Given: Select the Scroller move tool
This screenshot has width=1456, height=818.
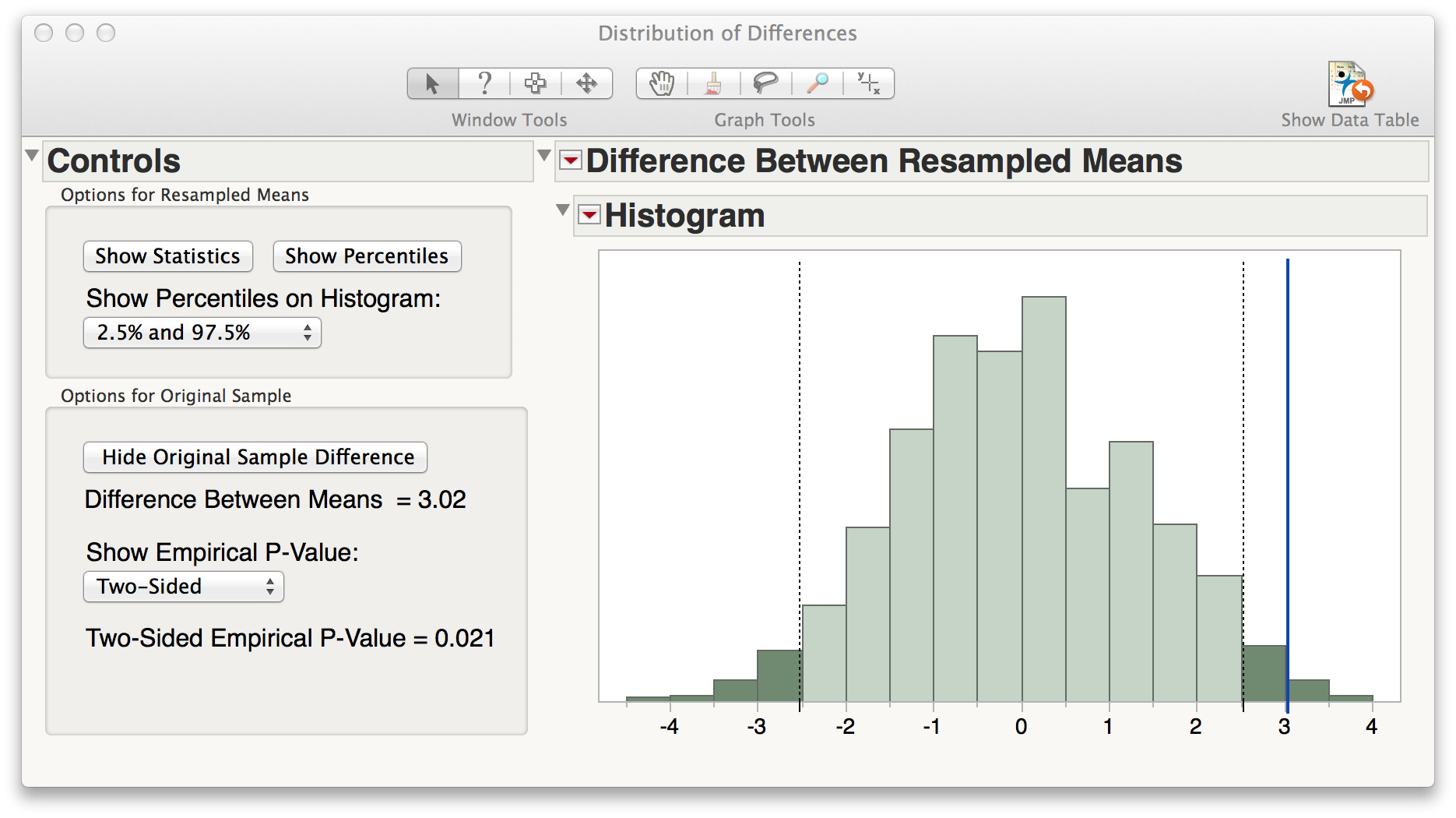Looking at the screenshot, I should point(586,83).
